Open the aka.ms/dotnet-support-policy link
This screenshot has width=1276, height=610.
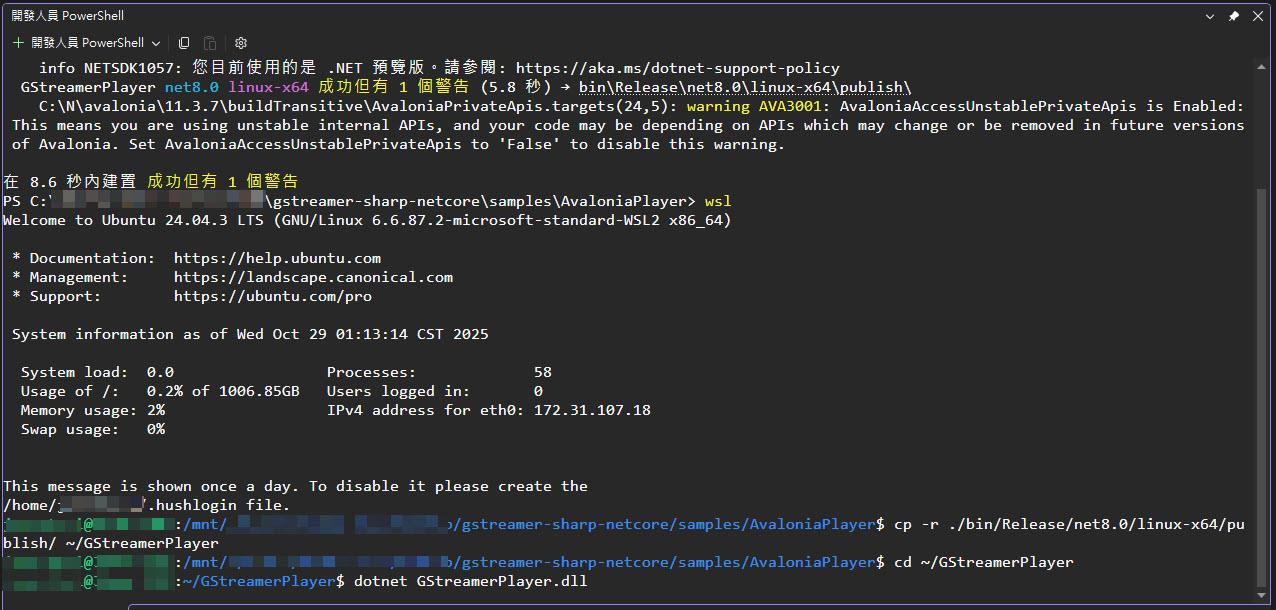click(x=677, y=68)
